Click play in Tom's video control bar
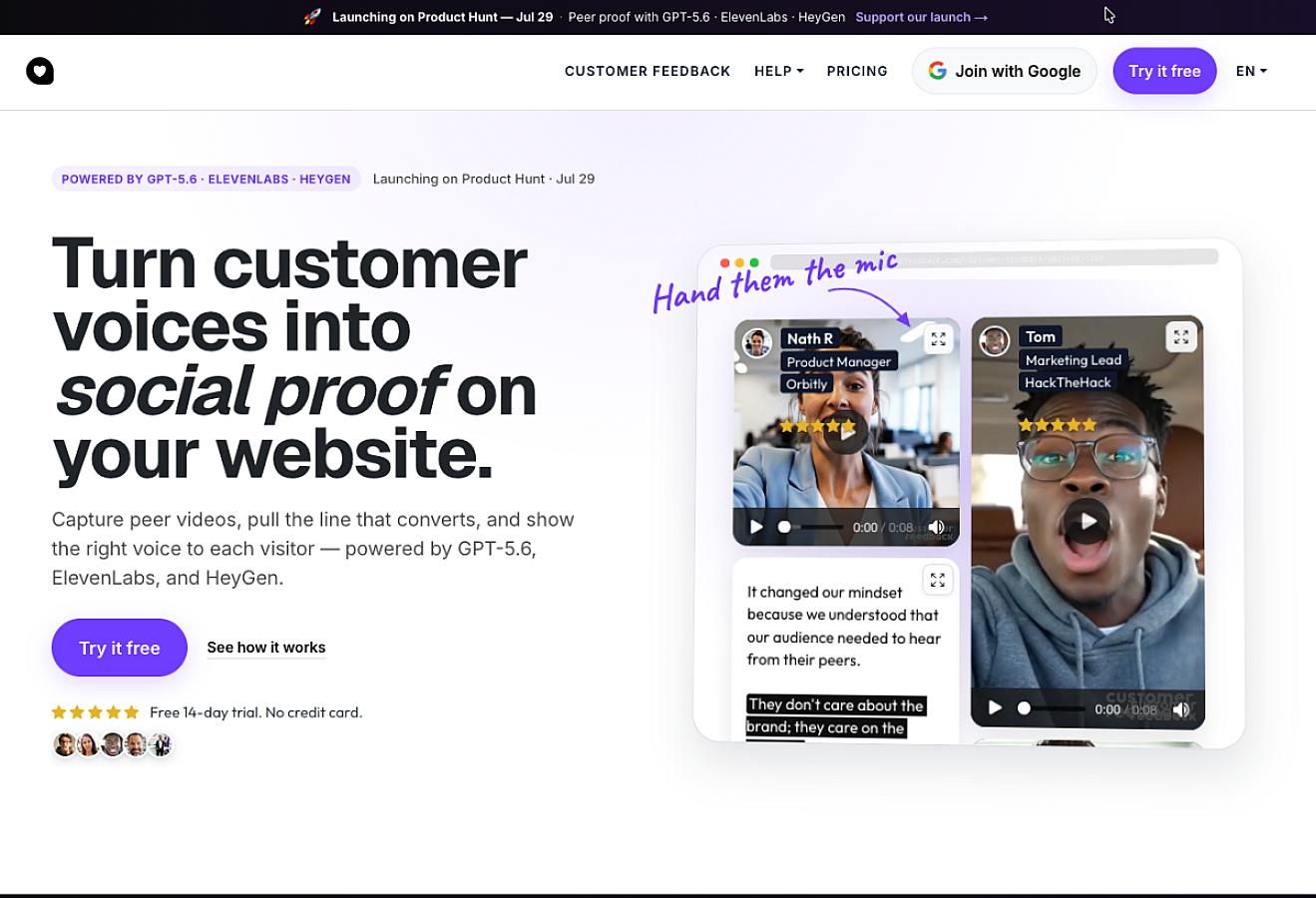The image size is (1316, 898). (x=995, y=708)
